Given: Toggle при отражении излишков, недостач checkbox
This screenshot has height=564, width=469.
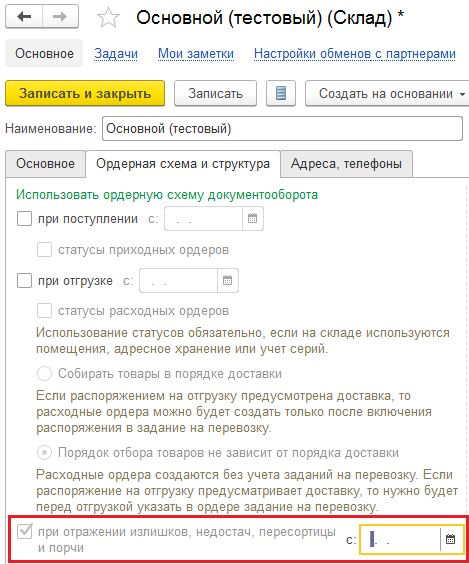Looking at the screenshot, I should 24,531.
